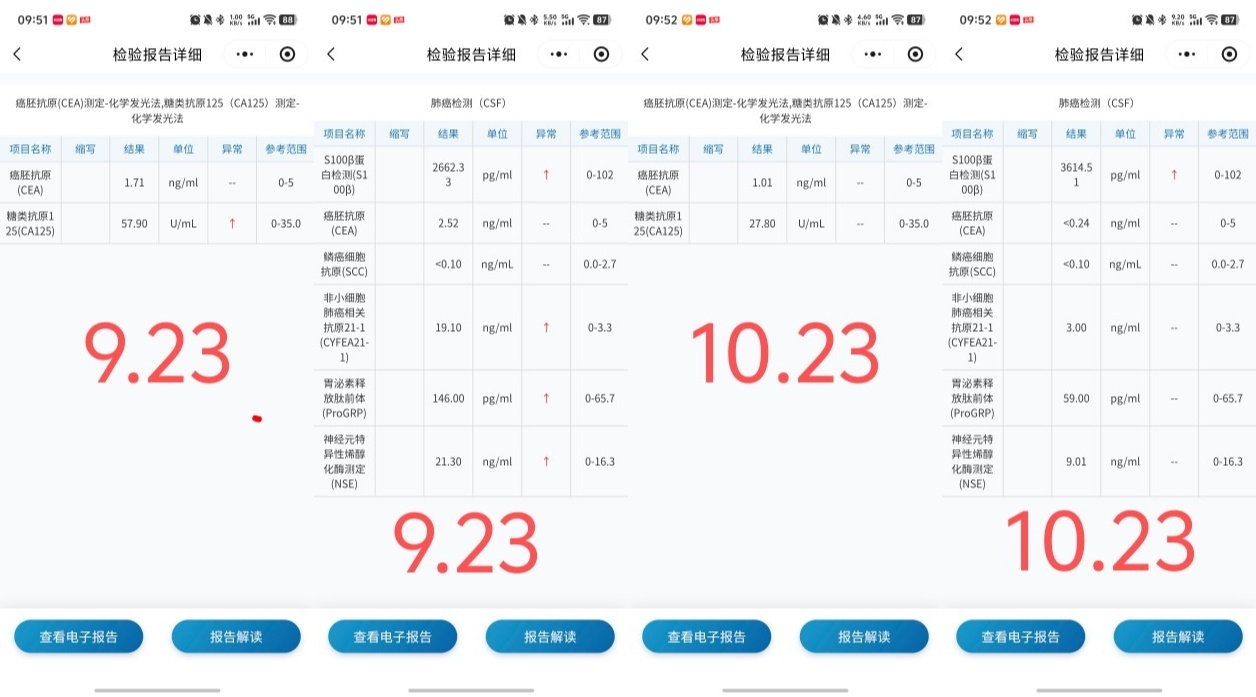Open three-dot menu on screen with CA125 27.80
Viewport: 1256px width, 697px height.
click(873, 55)
